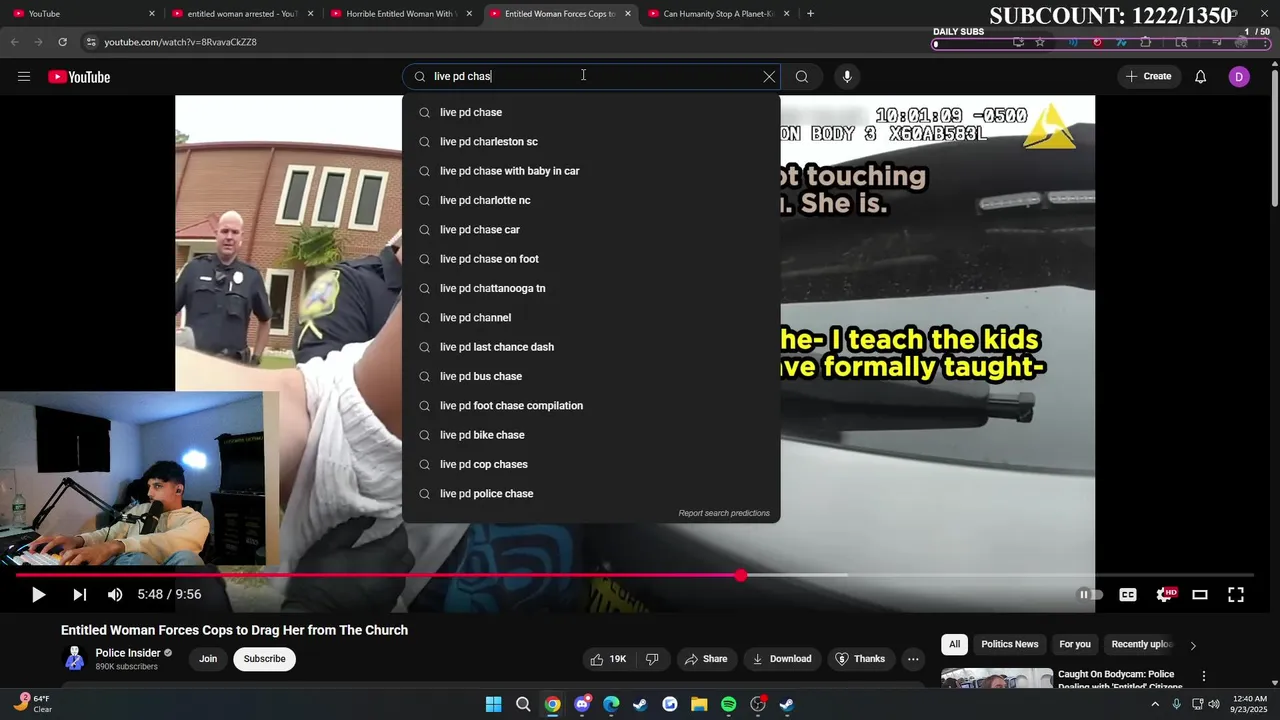
Task: Switch to 'Can Humanity Stop A Planet' tab
Action: (718, 14)
